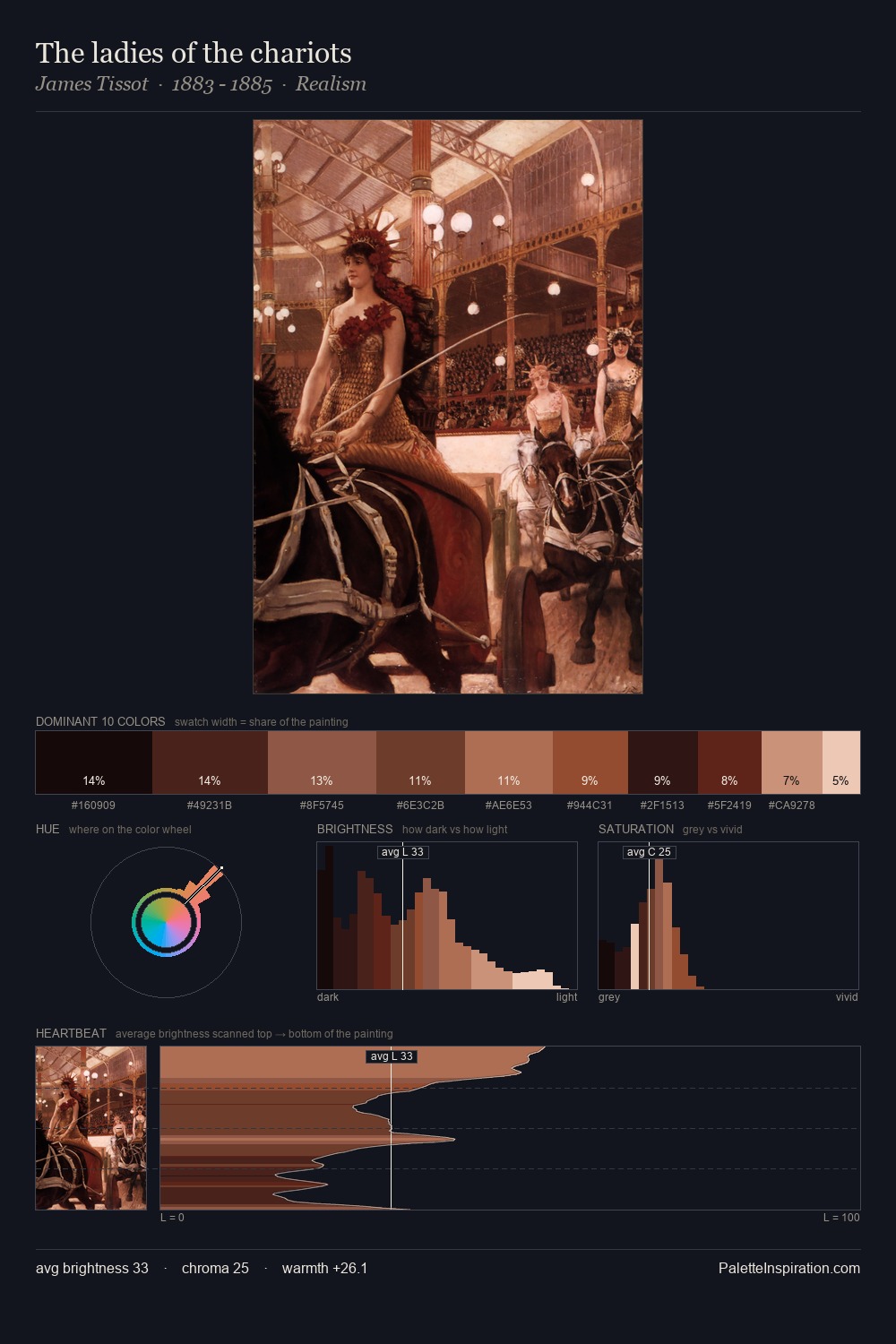
Task: Click the hex code label #5F2419
Action: tap(729, 806)
